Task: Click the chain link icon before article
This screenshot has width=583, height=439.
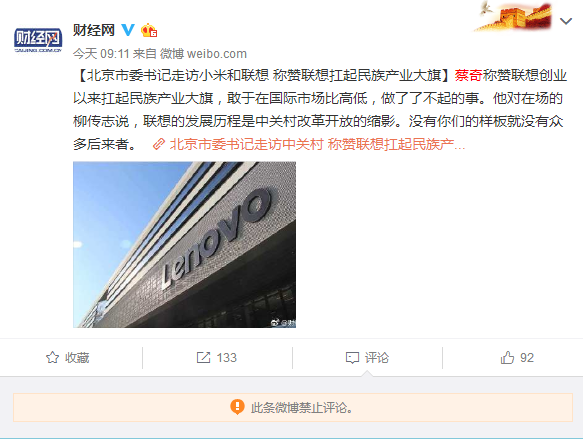Action: click(159, 144)
